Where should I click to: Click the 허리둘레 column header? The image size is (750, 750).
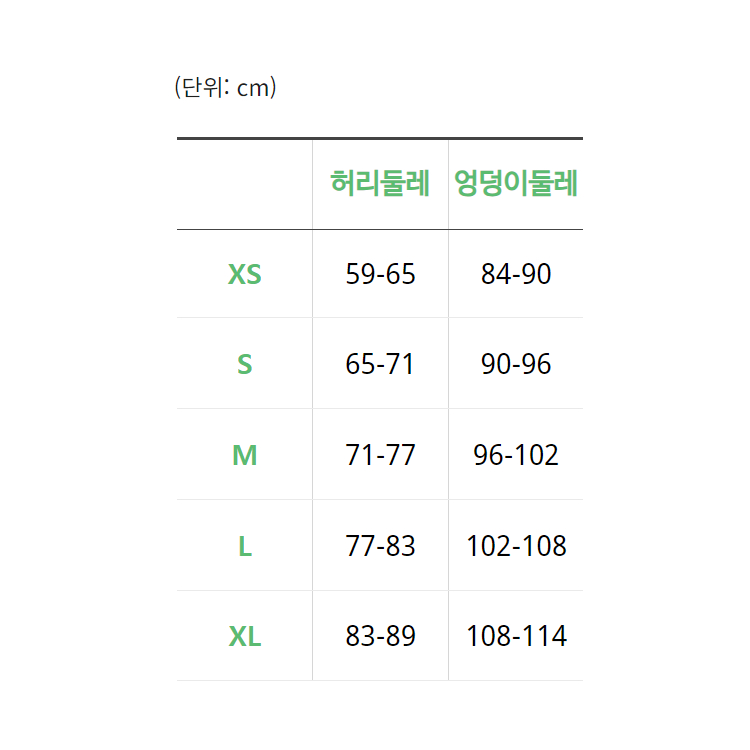pyautogui.click(x=380, y=184)
